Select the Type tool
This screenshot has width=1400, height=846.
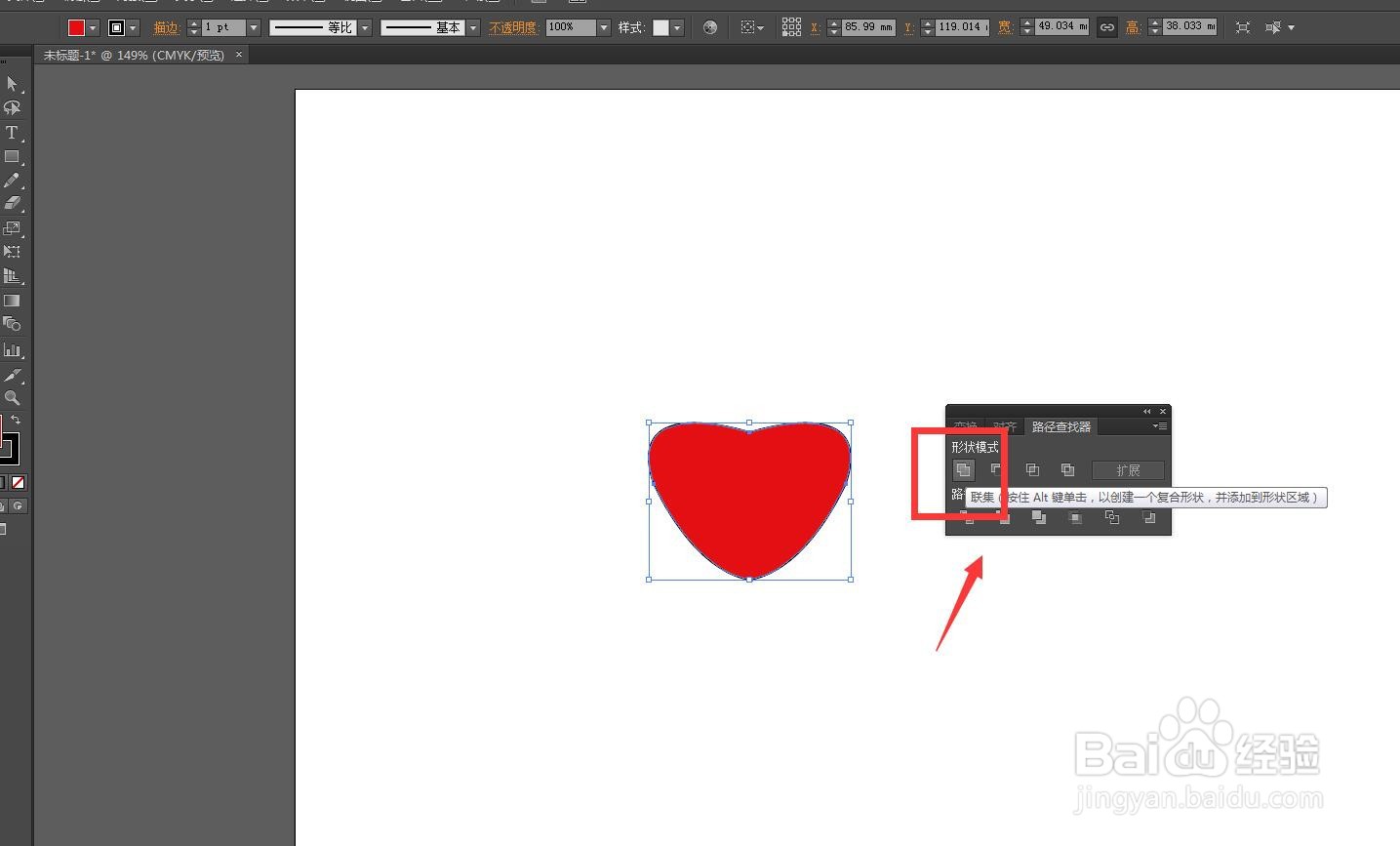[12, 132]
